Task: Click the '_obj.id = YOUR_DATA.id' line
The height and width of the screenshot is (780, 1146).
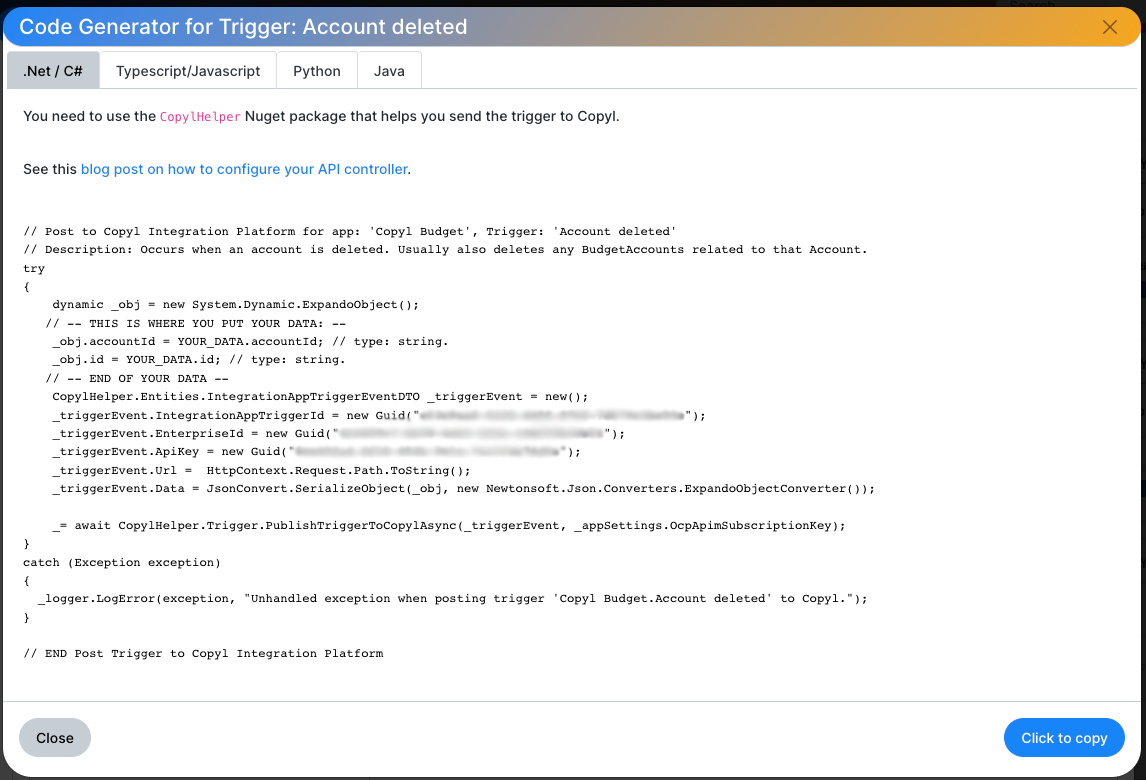Action: [x=198, y=360]
